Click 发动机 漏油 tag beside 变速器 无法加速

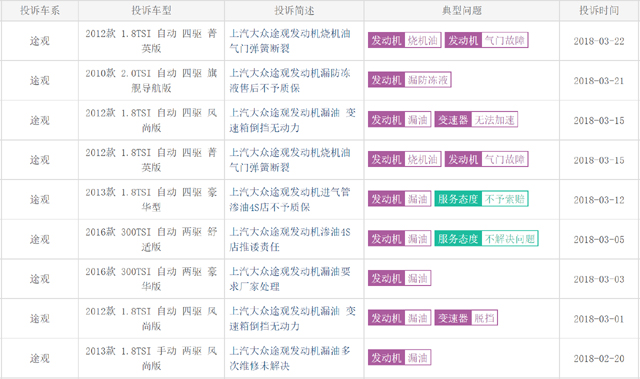pyautogui.click(x=399, y=120)
